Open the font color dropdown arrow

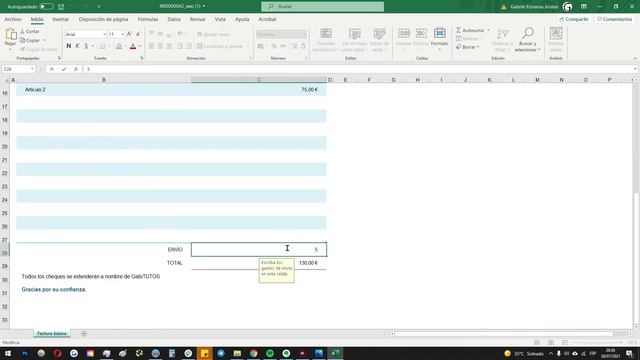(x=140, y=47)
